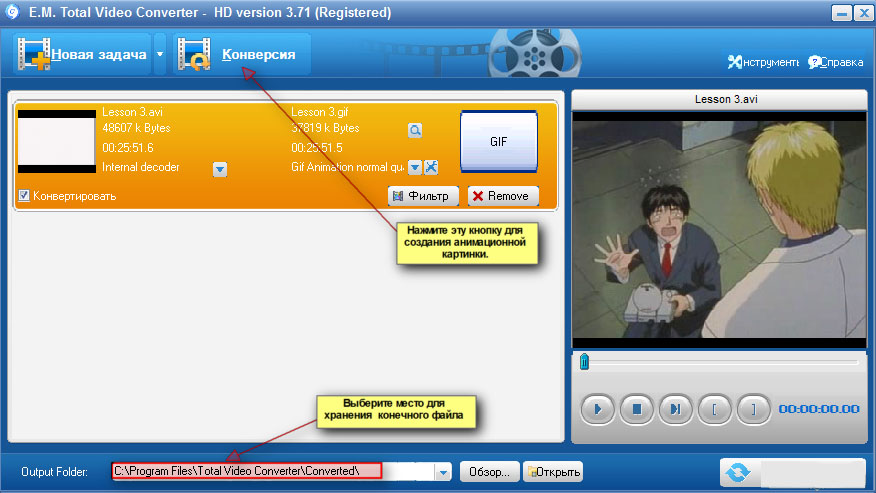Click the Конверсия filmstrip icon
The image size is (876, 493).
click(194, 54)
